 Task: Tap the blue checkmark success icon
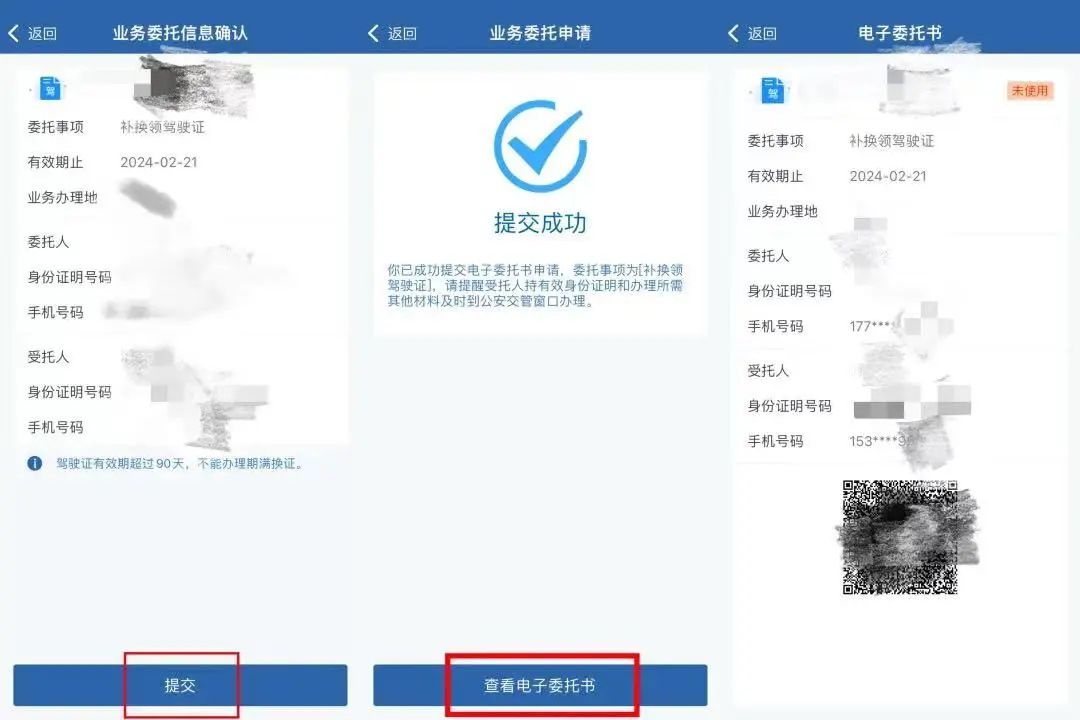pos(541,145)
